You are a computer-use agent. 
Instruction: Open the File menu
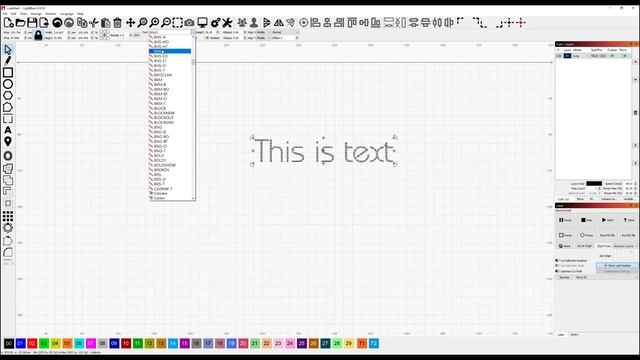click(x=5, y=14)
